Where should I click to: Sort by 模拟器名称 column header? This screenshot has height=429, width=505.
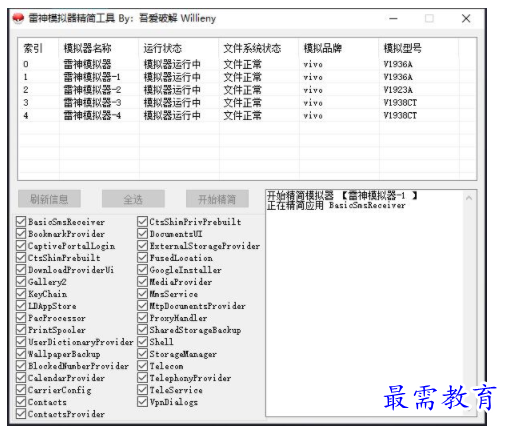click(99, 48)
